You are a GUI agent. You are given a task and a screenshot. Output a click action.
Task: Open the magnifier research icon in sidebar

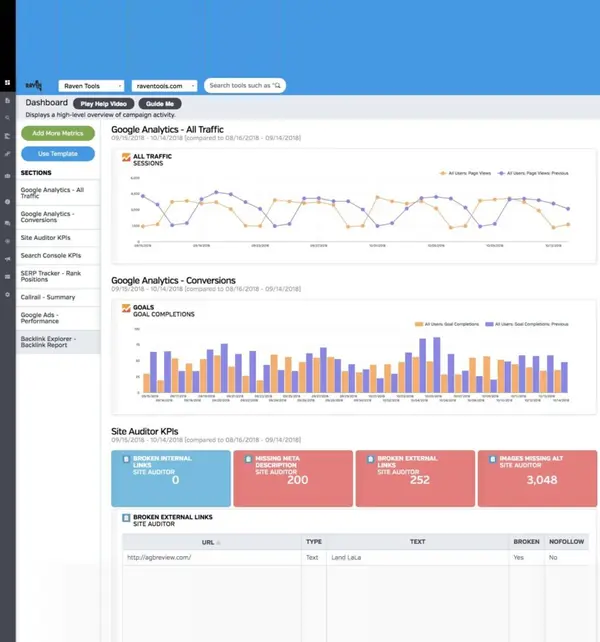pyautogui.click(x=7, y=118)
